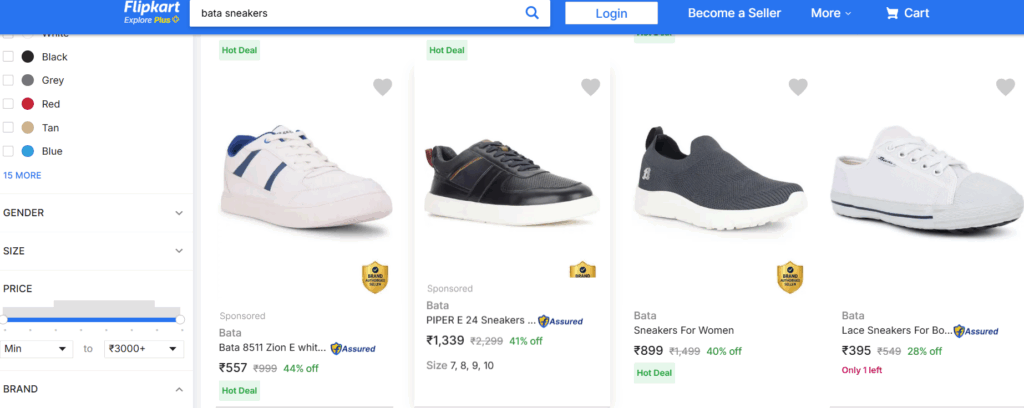Open the ₹3000+ max price dropdown
The height and width of the screenshot is (408, 1024).
(144, 349)
